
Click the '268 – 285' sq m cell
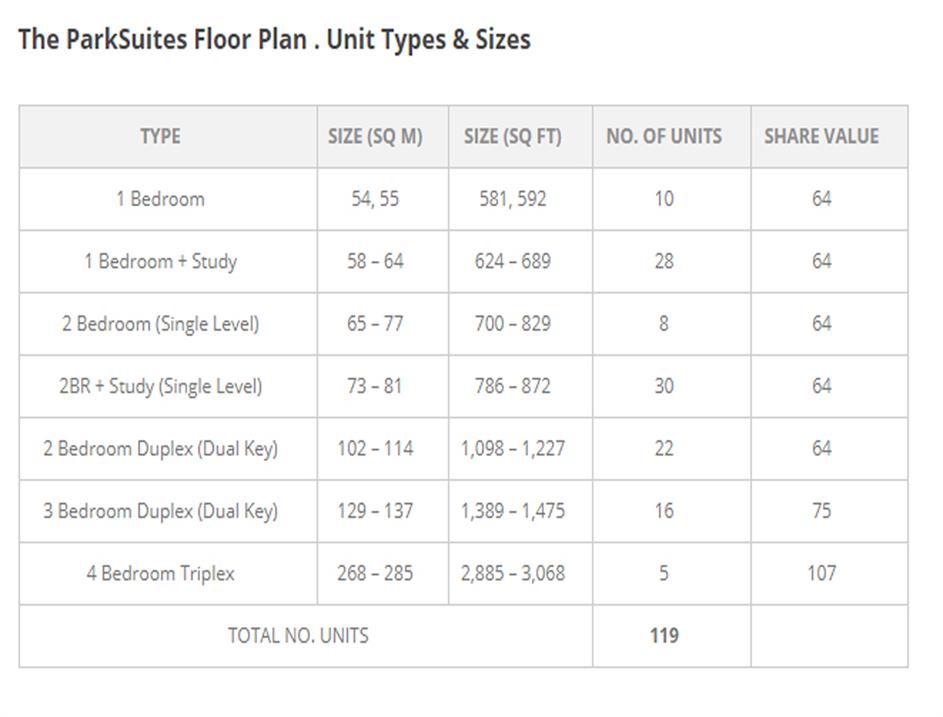point(375,573)
